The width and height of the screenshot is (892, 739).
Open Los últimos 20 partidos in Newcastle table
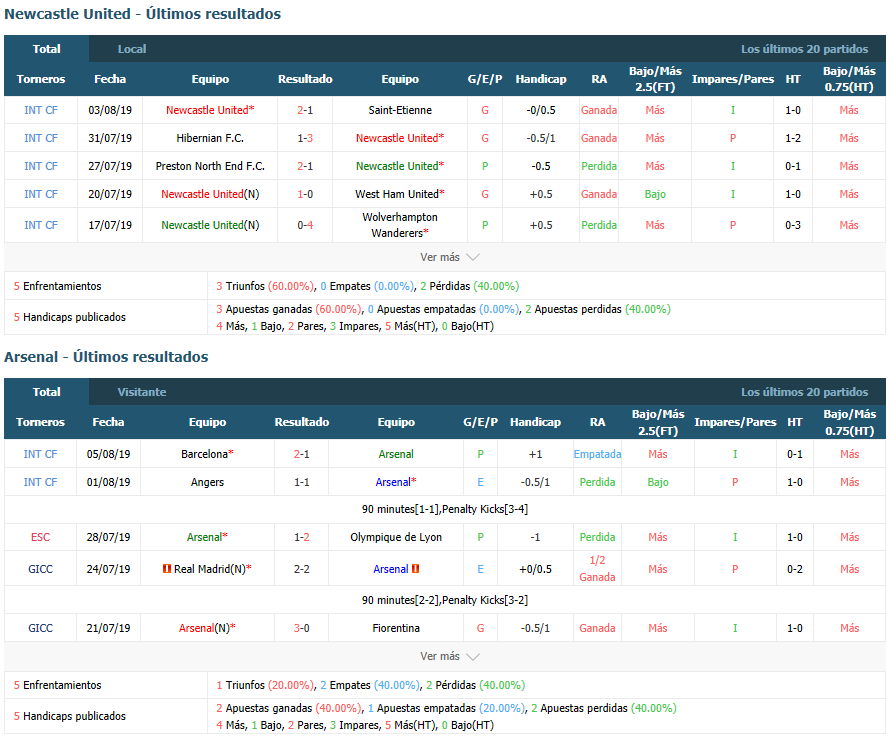[x=804, y=49]
